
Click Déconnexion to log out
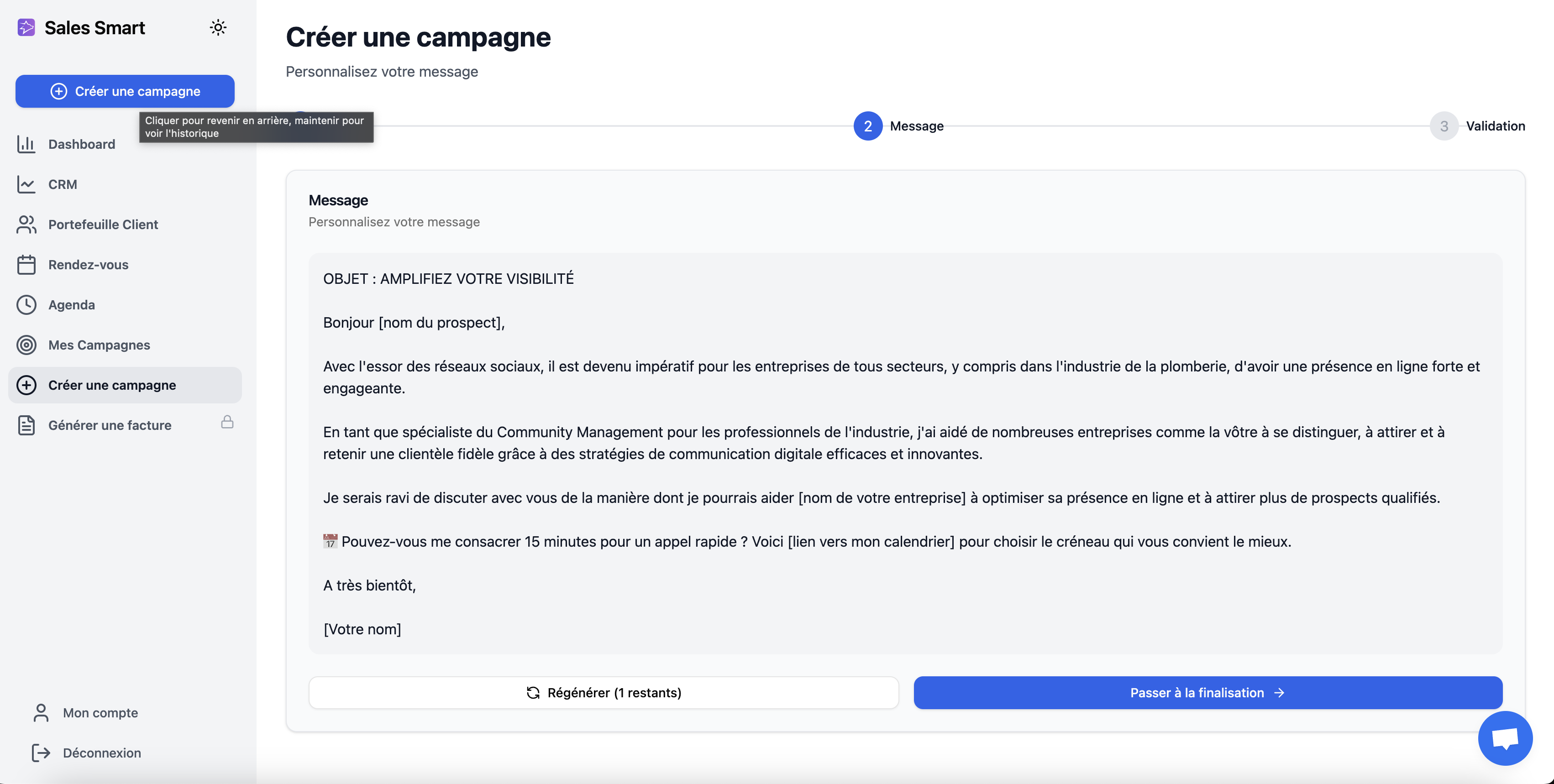[101, 753]
